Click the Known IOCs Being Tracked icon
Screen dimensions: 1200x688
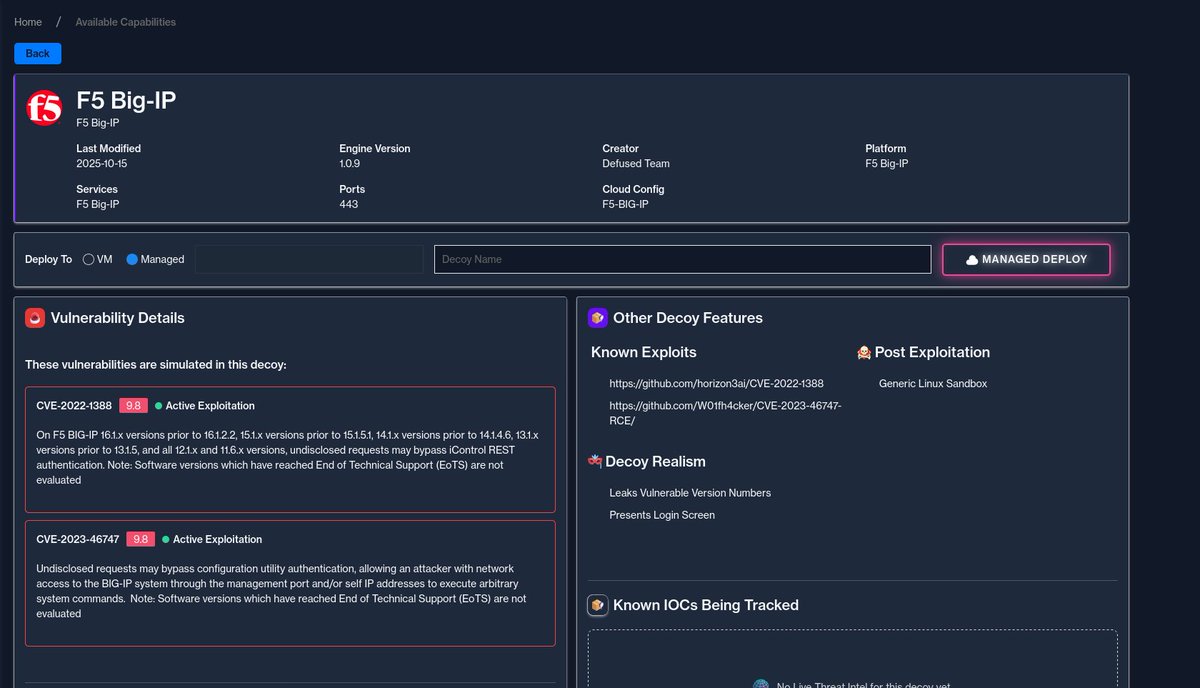coord(598,605)
